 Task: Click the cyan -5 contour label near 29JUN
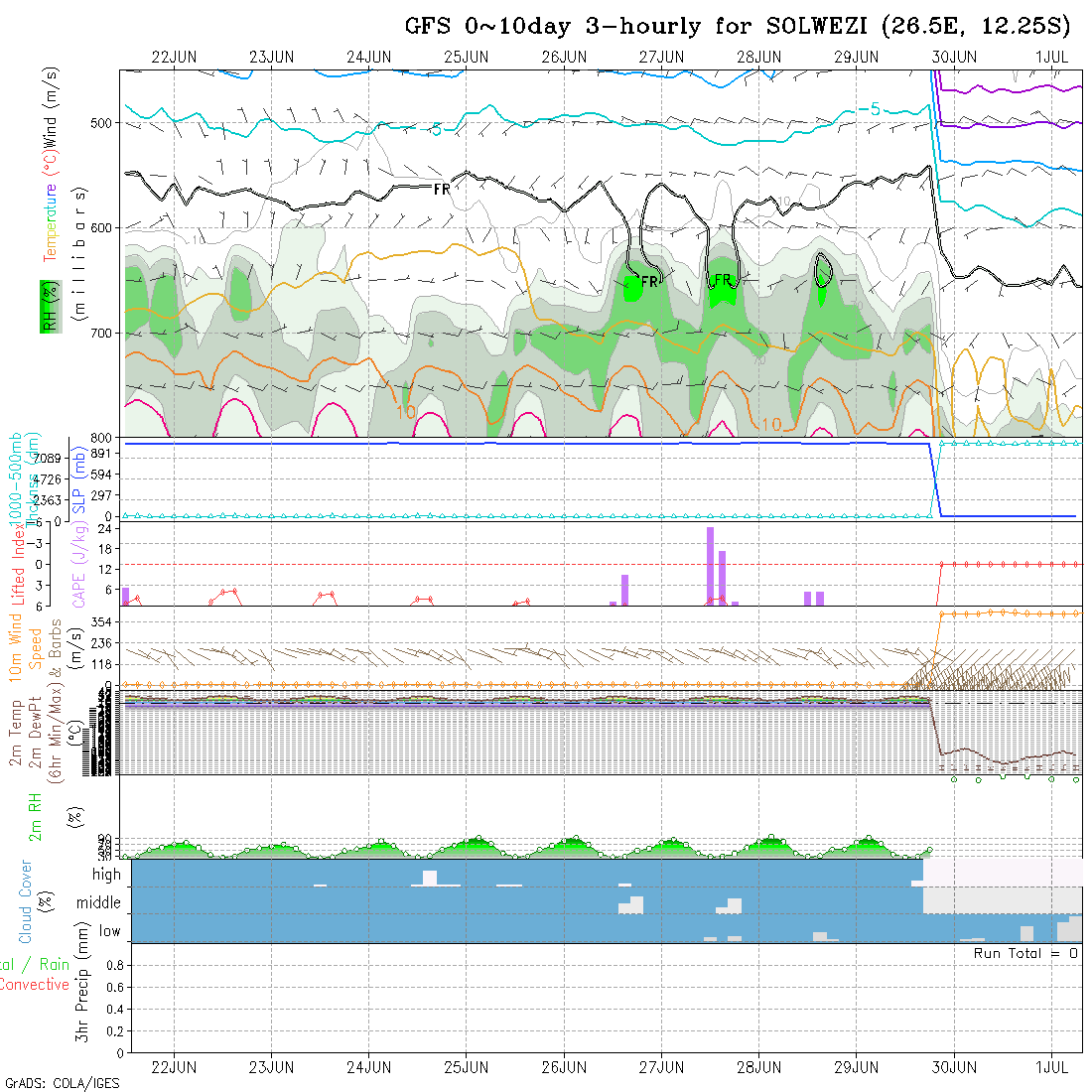click(868, 109)
